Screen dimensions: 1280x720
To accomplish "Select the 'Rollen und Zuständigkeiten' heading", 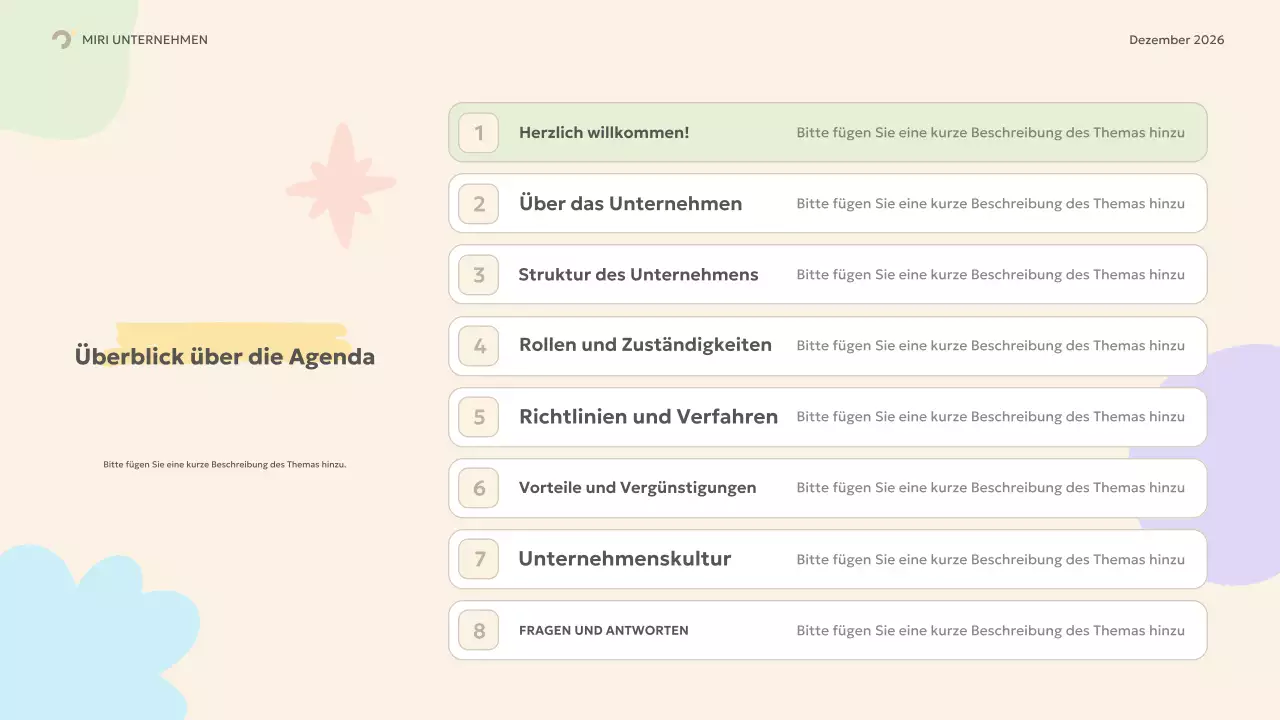I will pos(645,345).
